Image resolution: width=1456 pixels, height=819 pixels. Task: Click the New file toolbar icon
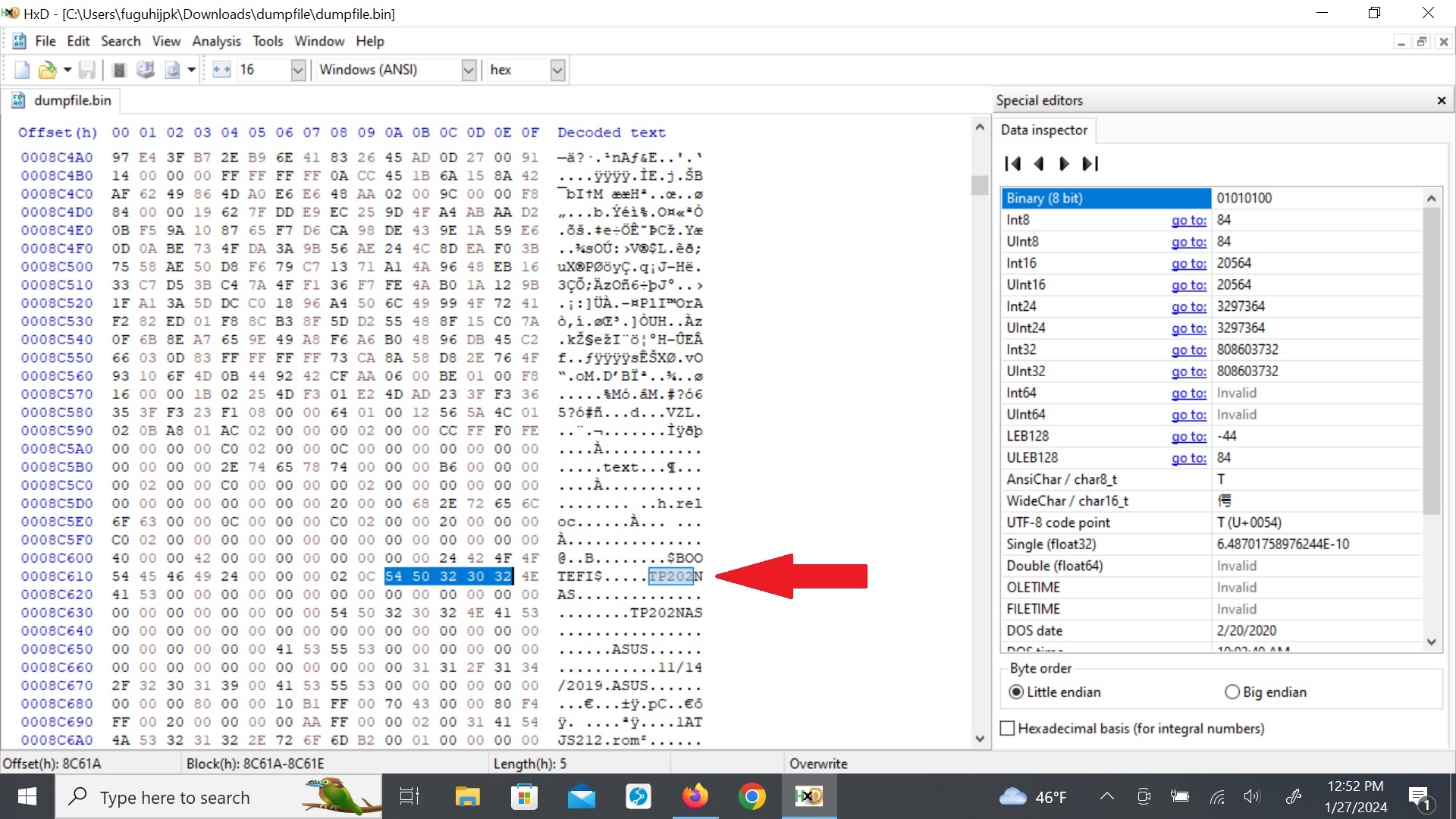coord(22,70)
